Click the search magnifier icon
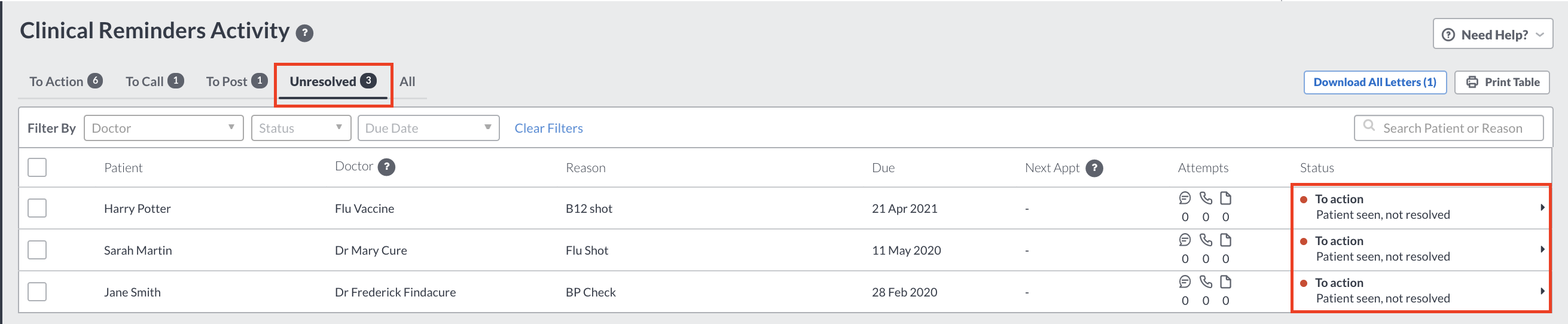1568x324 pixels. click(1369, 126)
